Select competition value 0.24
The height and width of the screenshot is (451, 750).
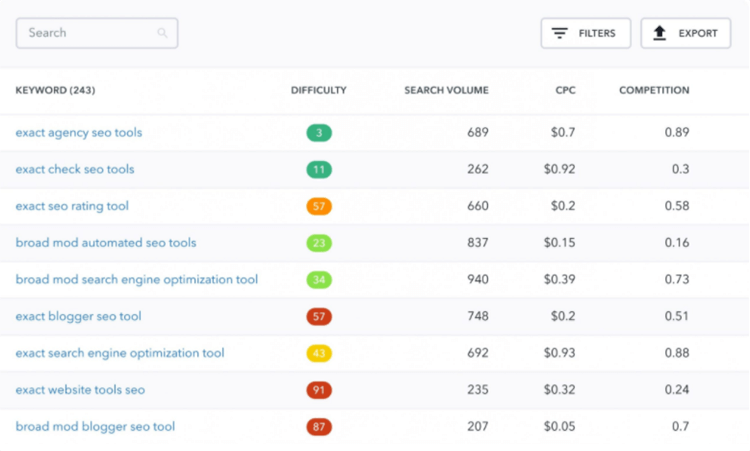[x=677, y=390]
